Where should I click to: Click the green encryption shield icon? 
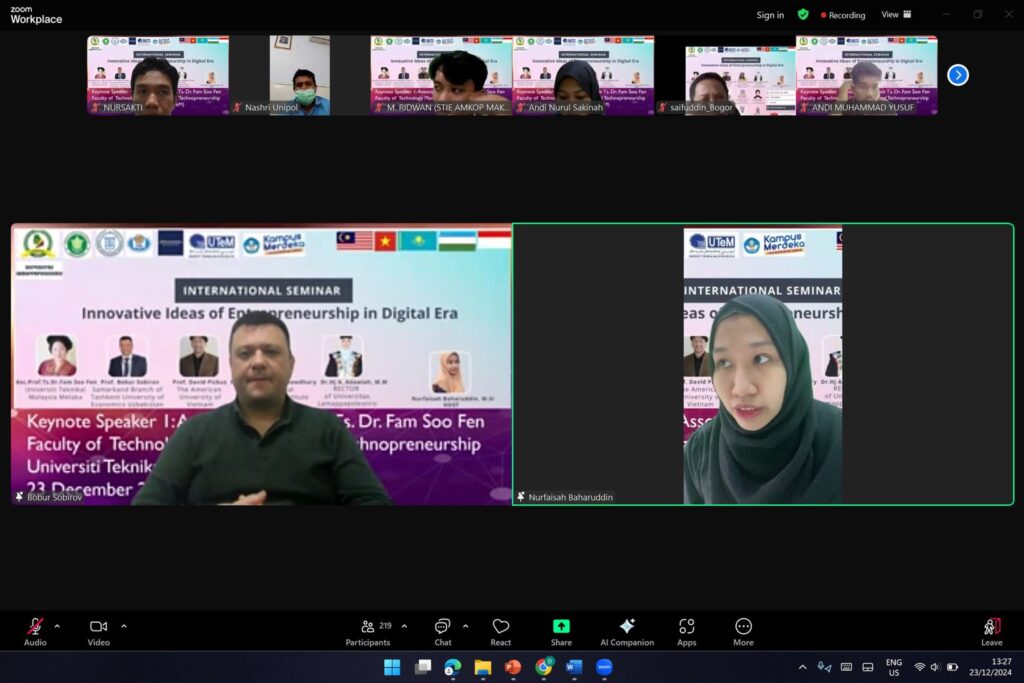tap(803, 15)
